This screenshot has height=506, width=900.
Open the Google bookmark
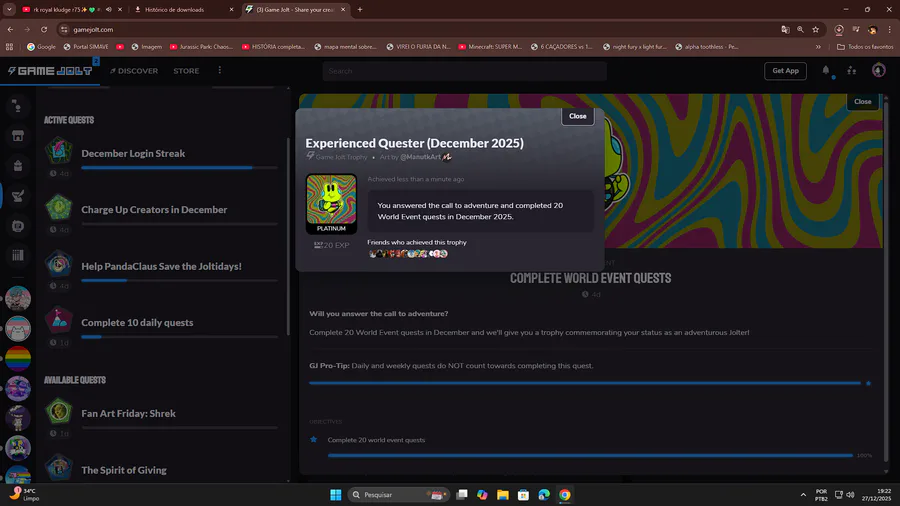click(41, 47)
